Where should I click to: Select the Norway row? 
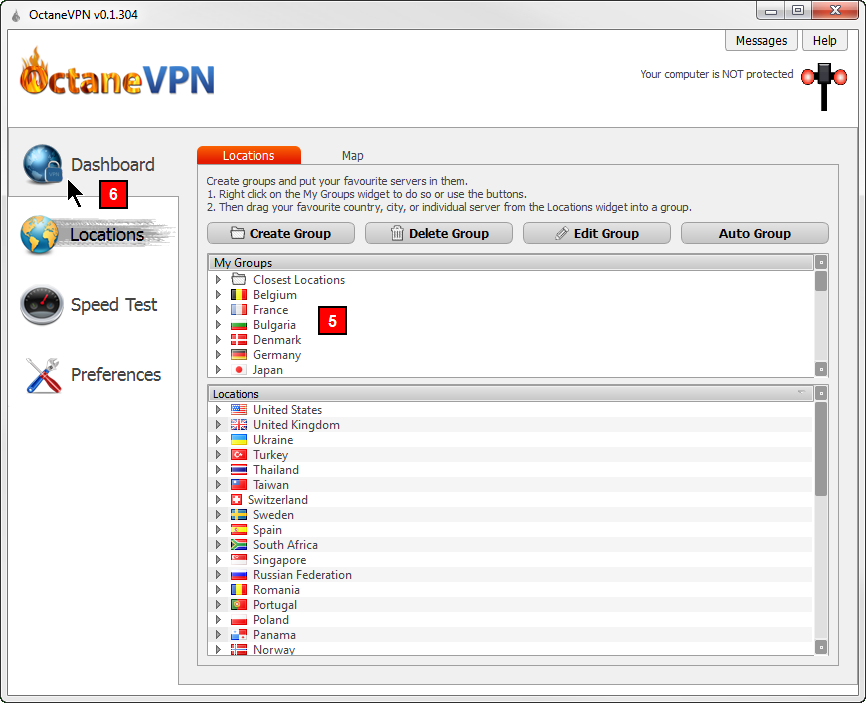point(510,649)
